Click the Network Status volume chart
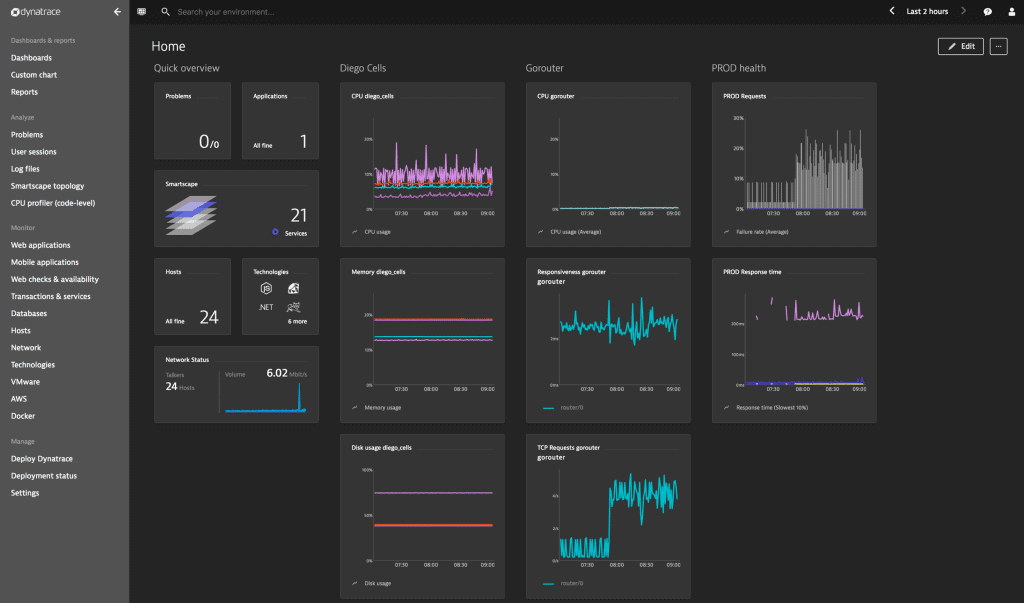1024x603 pixels. click(265, 399)
